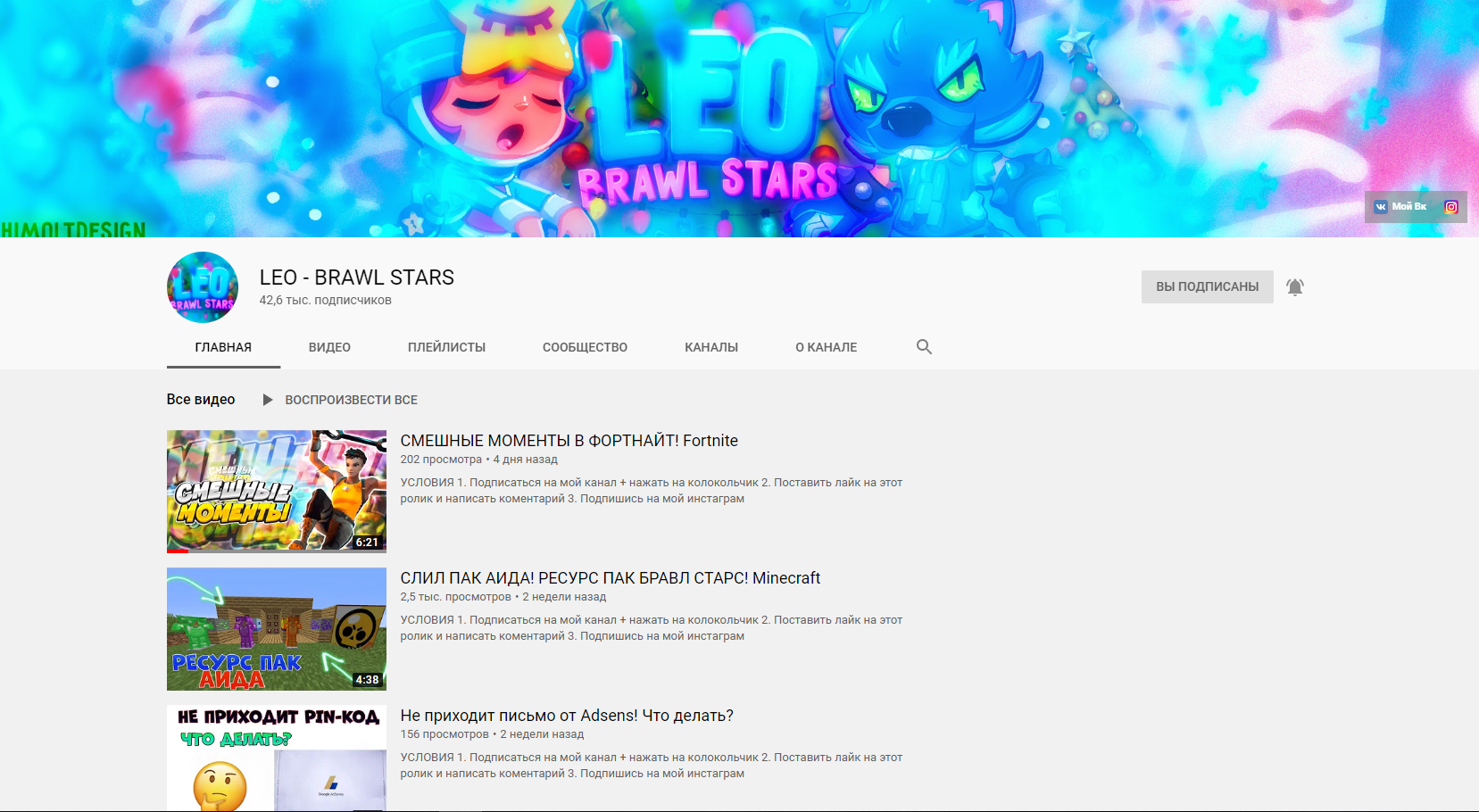Click the red watch progress bar on Fortnite thumbnail
This screenshot has height=812, width=1479.
point(178,551)
